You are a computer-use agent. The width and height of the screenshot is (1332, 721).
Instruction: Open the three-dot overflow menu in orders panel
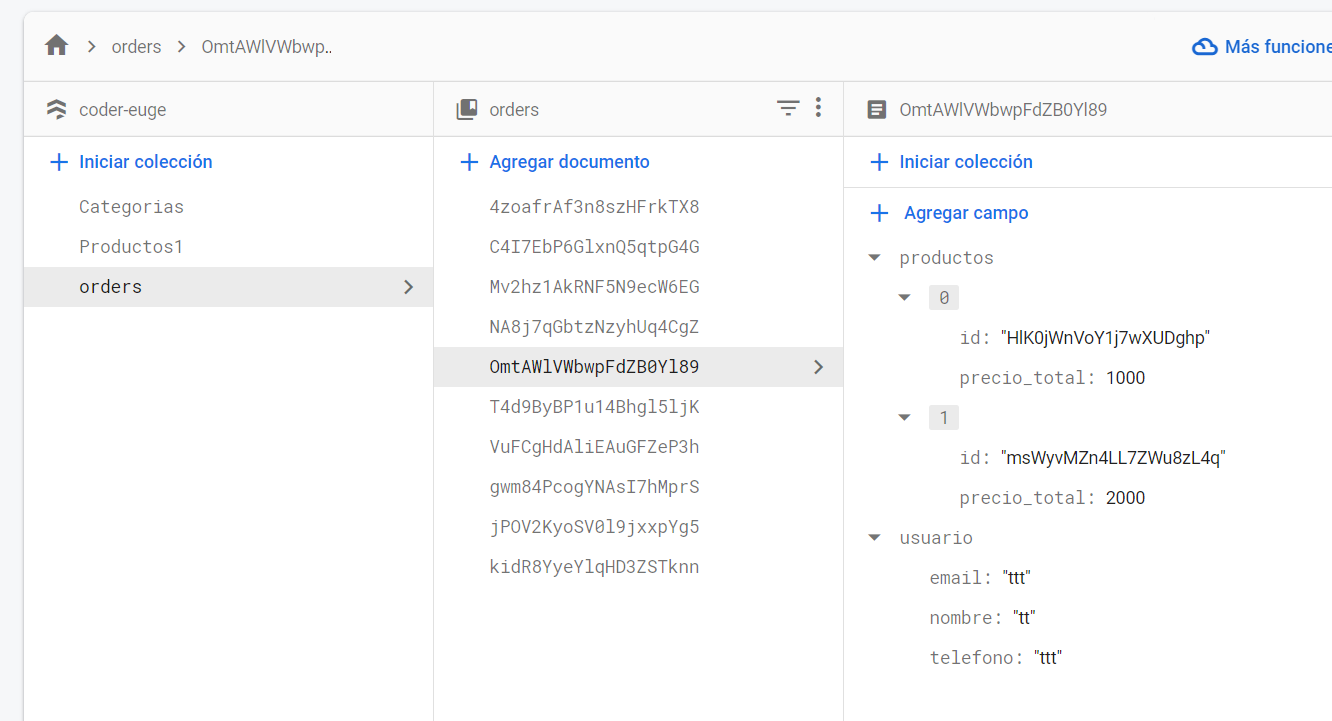click(819, 107)
